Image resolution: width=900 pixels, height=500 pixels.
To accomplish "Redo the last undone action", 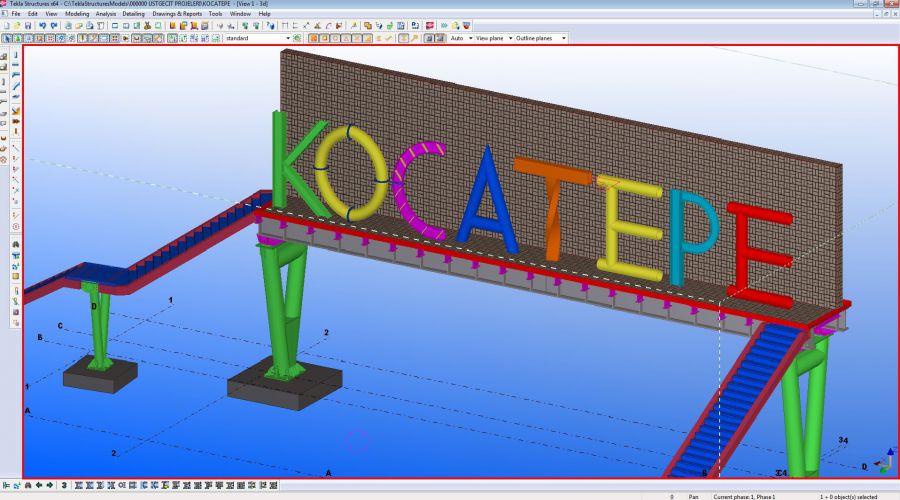I will click(54, 26).
